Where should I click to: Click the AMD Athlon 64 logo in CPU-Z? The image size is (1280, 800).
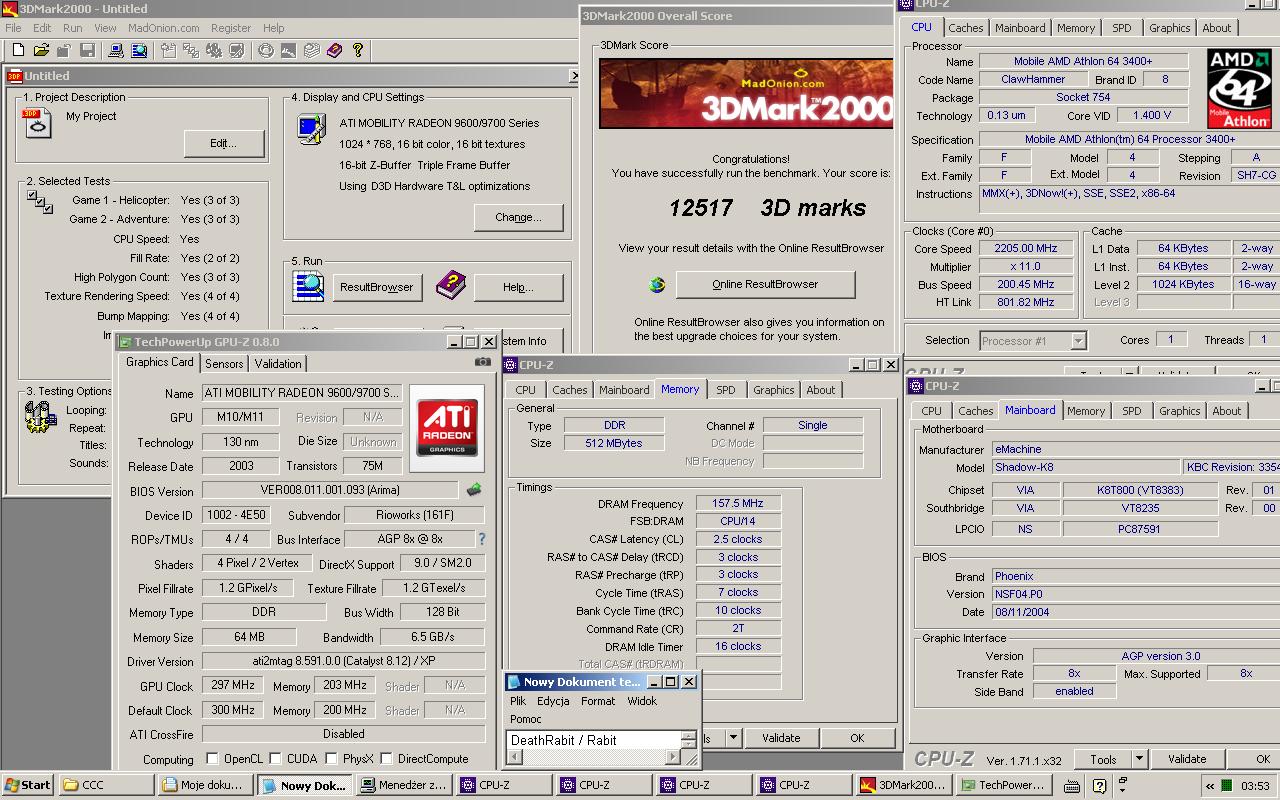point(1239,88)
